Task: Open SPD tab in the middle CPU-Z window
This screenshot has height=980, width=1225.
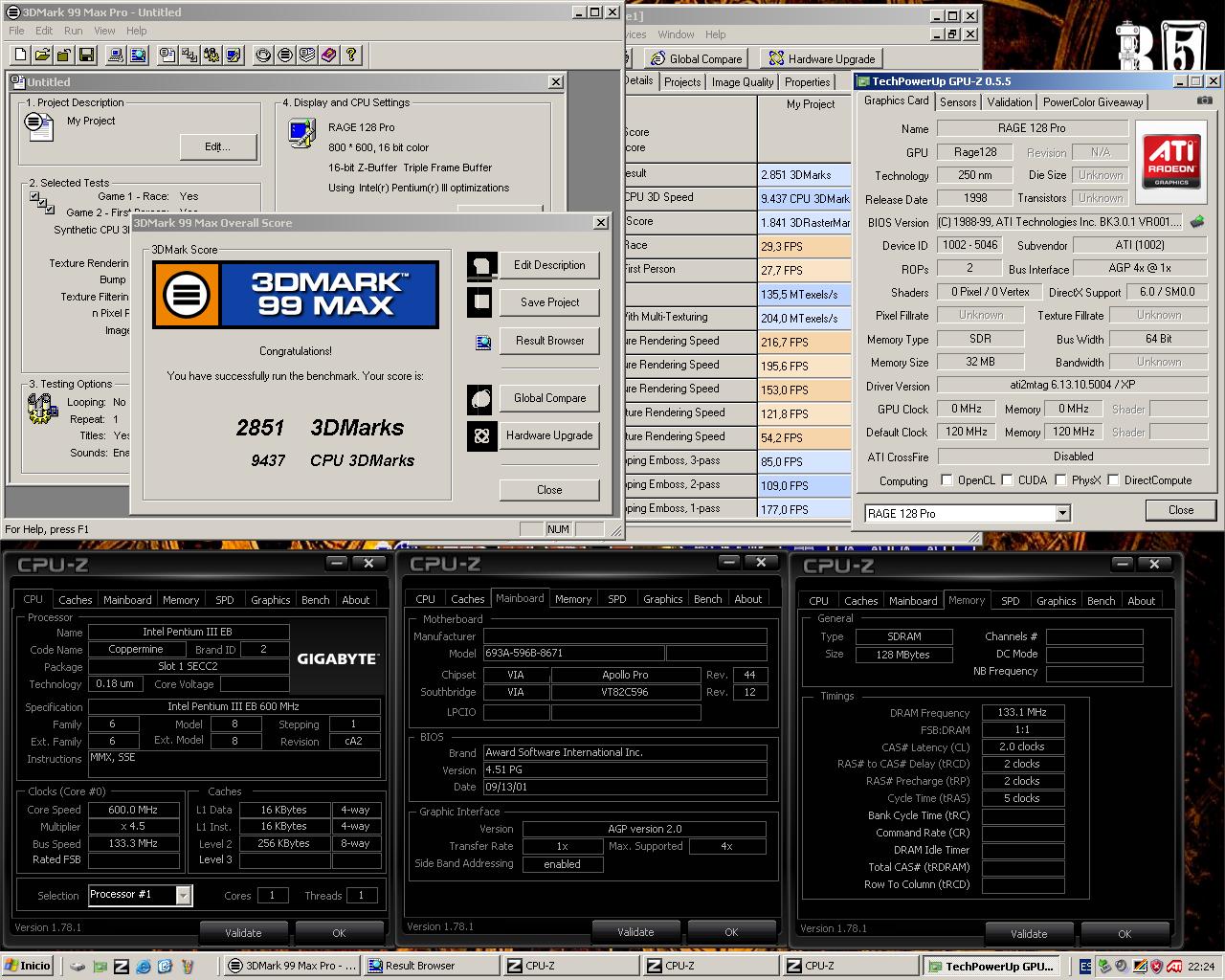Action: point(617,599)
